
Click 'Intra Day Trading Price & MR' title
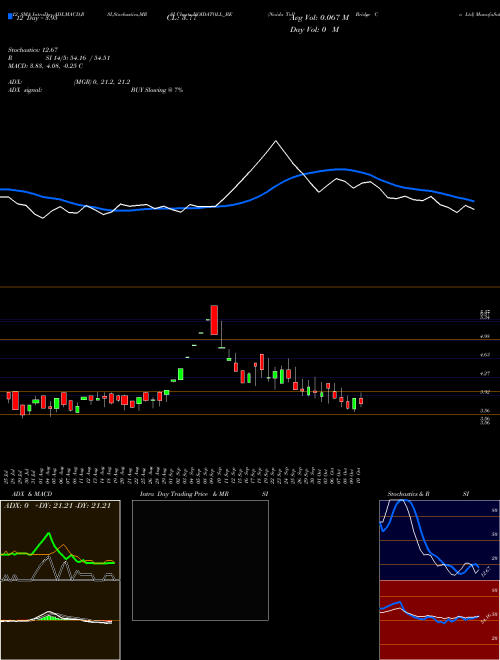click(x=184, y=494)
